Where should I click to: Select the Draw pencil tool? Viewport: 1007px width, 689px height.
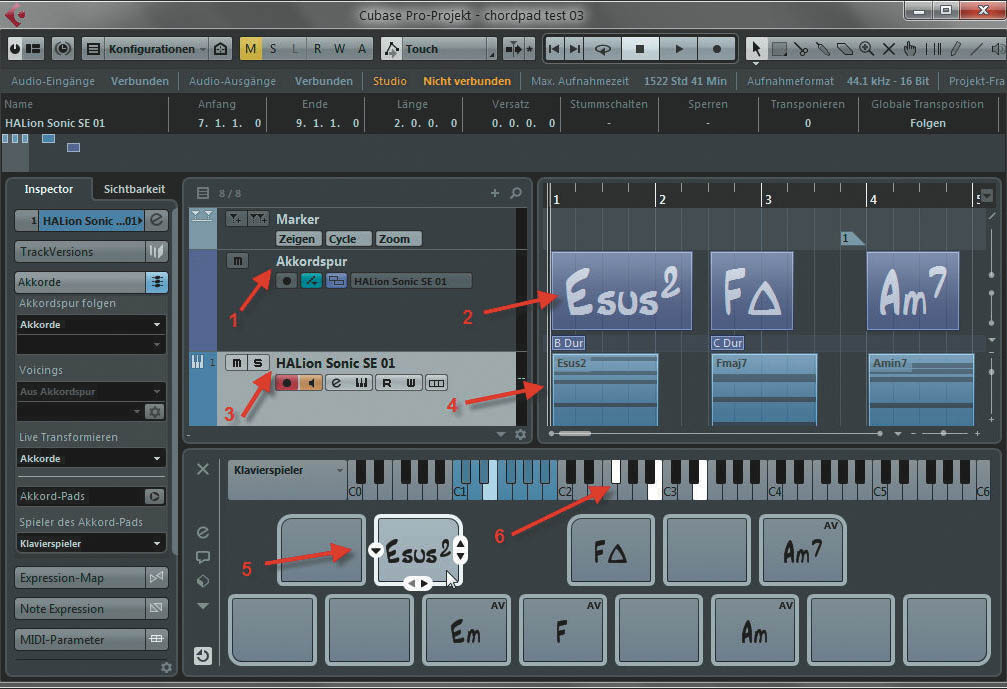[956, 49]
